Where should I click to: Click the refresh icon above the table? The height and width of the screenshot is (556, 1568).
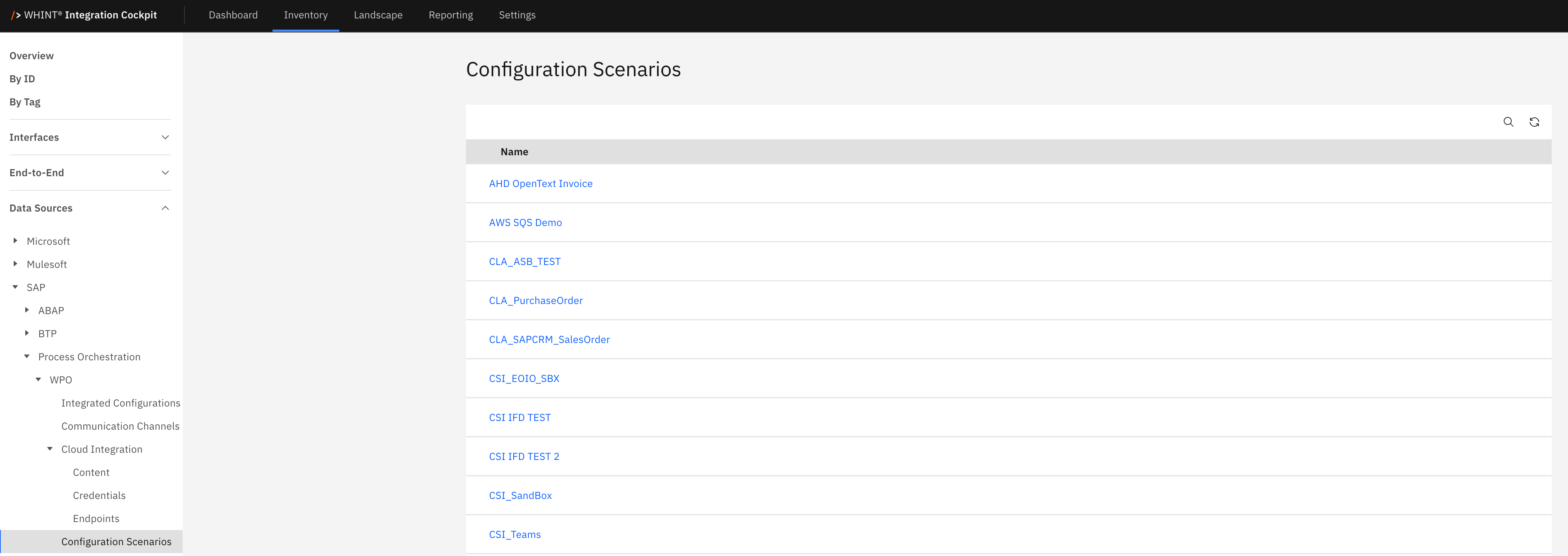(1534, 122)
